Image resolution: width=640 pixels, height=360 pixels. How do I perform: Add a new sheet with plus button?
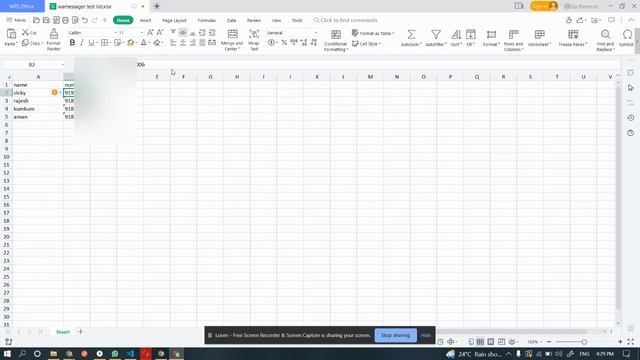coord(81,331)
